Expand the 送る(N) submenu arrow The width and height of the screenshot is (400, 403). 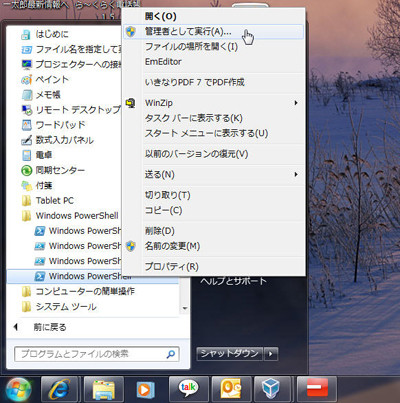(x=296, y=174)
